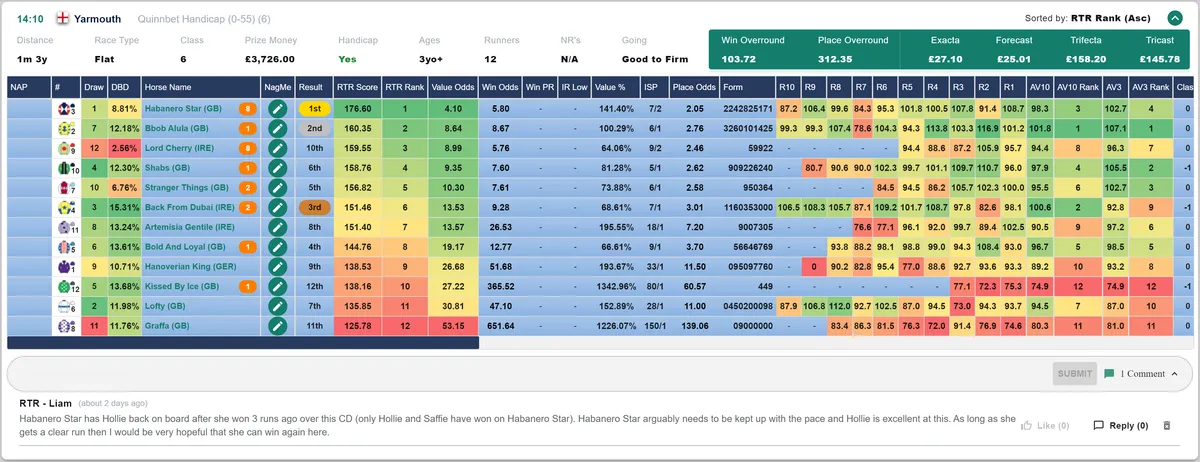The height and width of the screenshot is (462, 1200).
Task: Click the horizontal scrollbar under the table
Action: click(x=243, y=342)
